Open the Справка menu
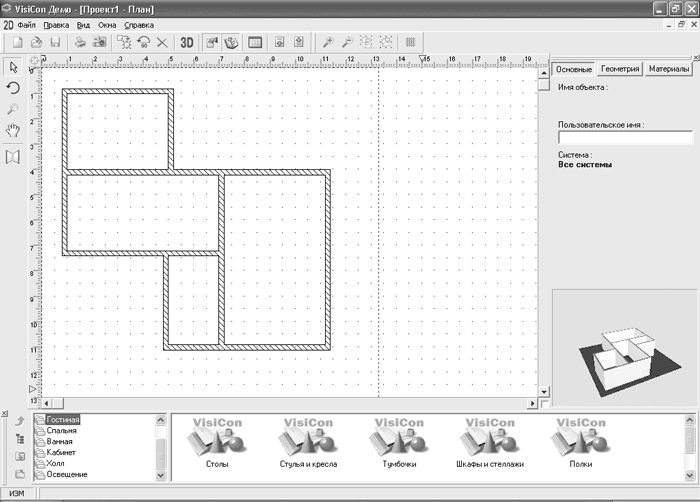 138,24
